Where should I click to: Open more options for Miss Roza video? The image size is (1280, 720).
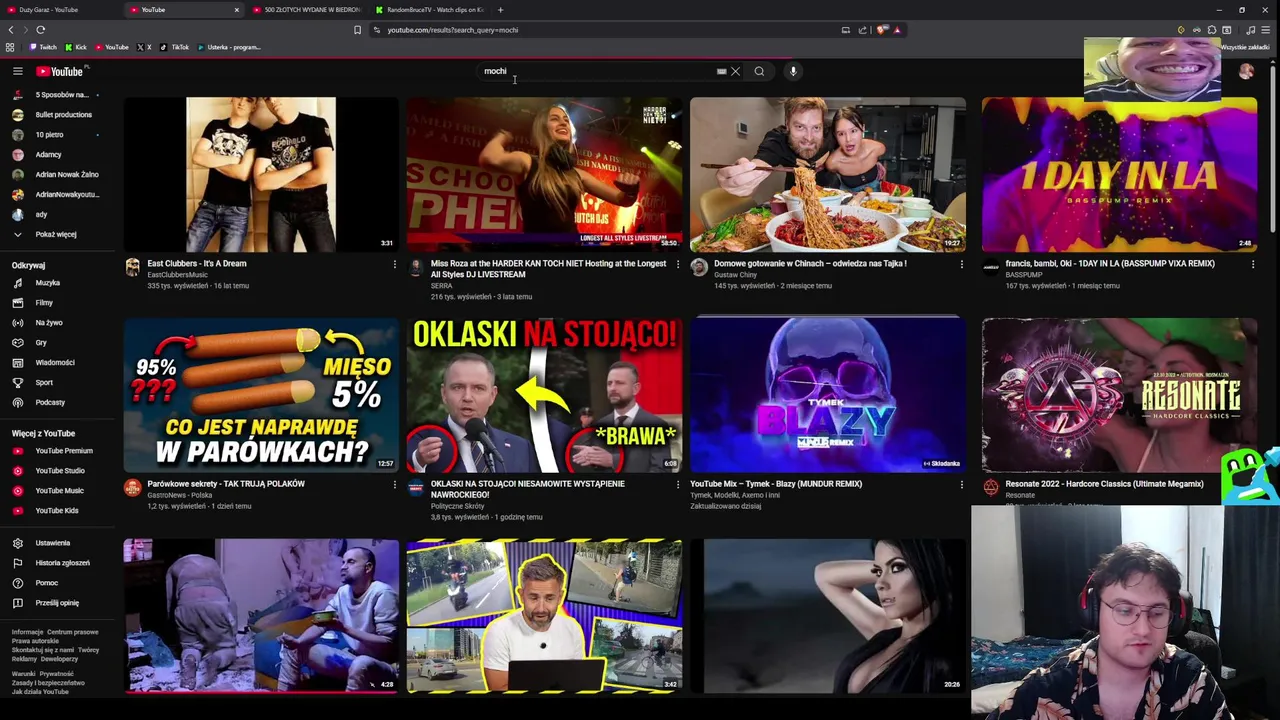pyautogui.click(x=678, y=264)
